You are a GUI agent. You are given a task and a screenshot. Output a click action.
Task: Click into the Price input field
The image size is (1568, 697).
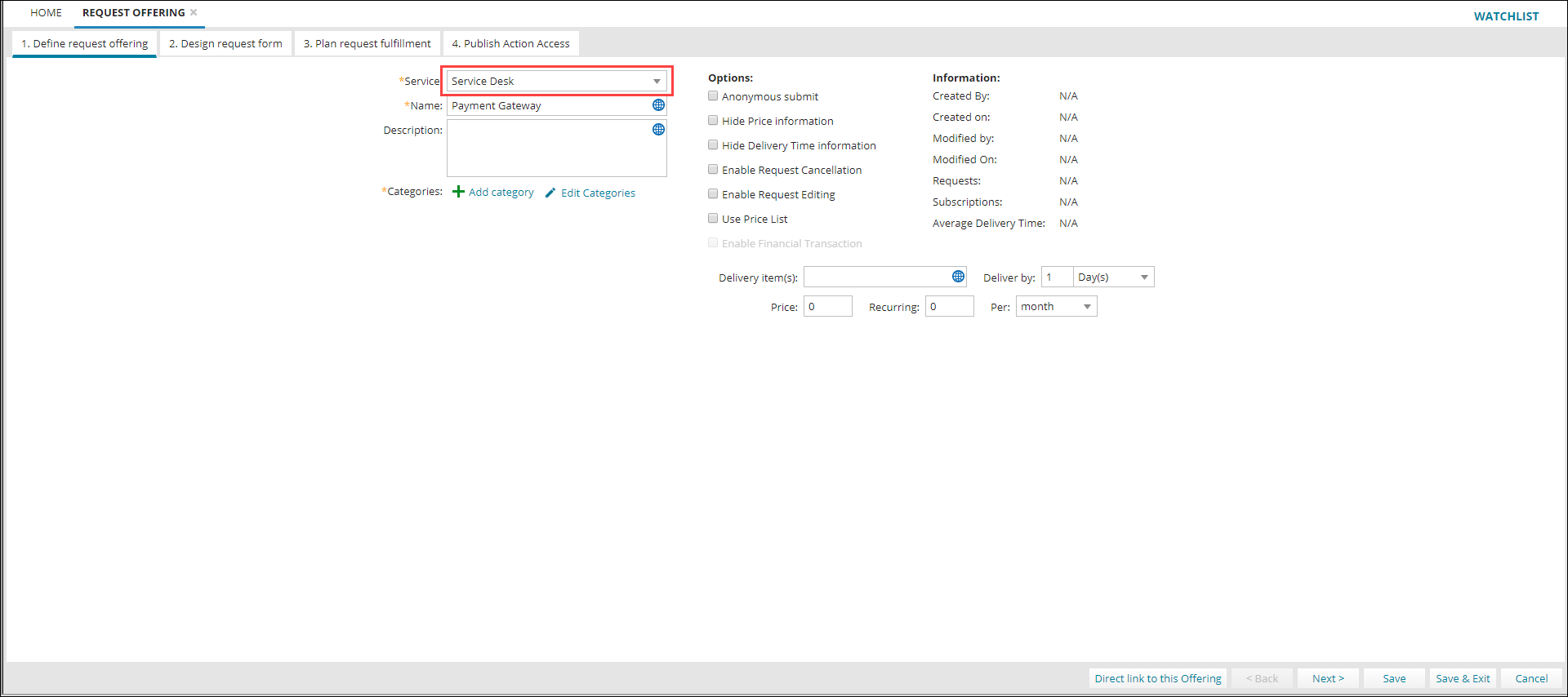click(x=827, y=307)
